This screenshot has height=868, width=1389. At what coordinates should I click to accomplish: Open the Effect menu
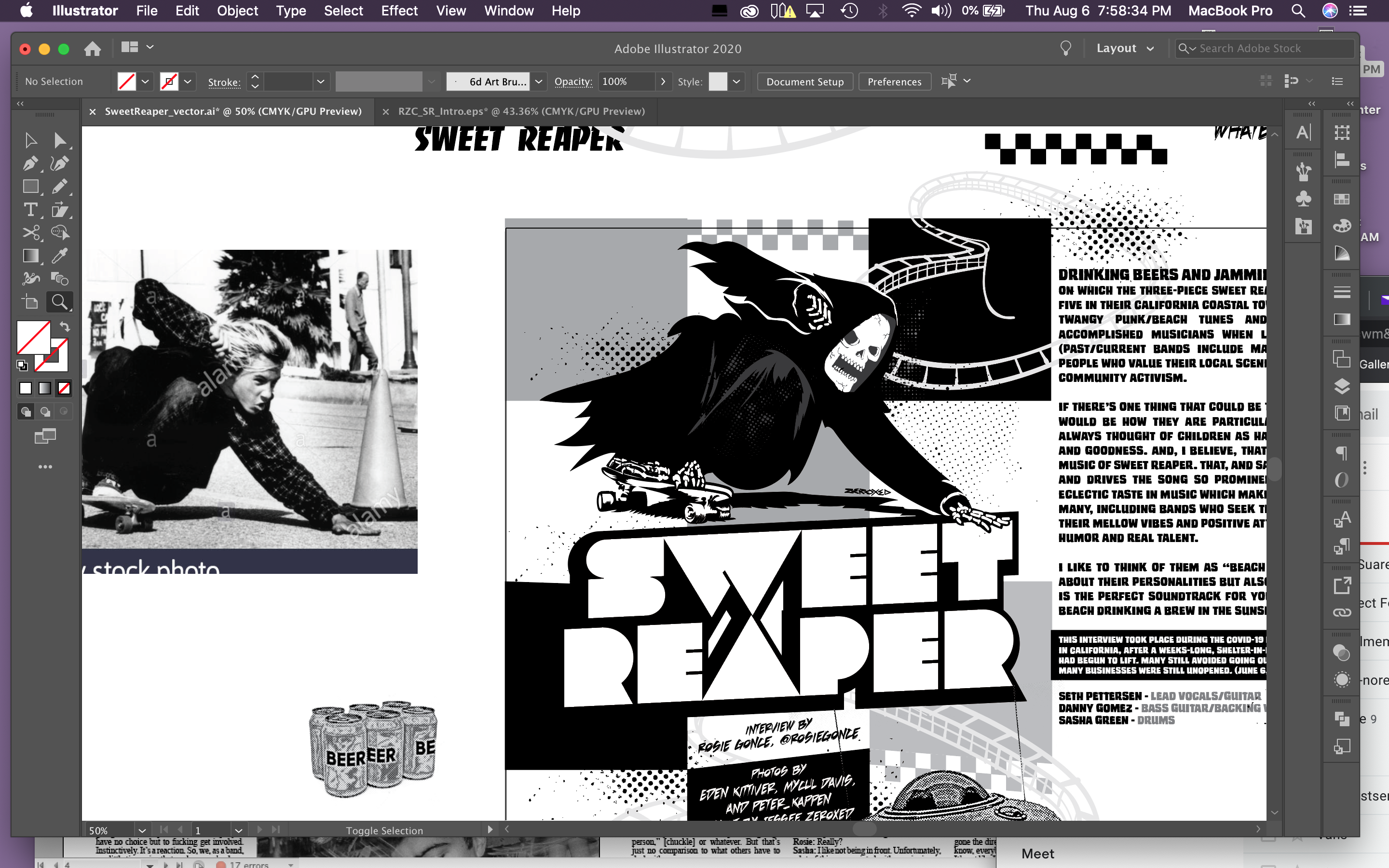399,10
